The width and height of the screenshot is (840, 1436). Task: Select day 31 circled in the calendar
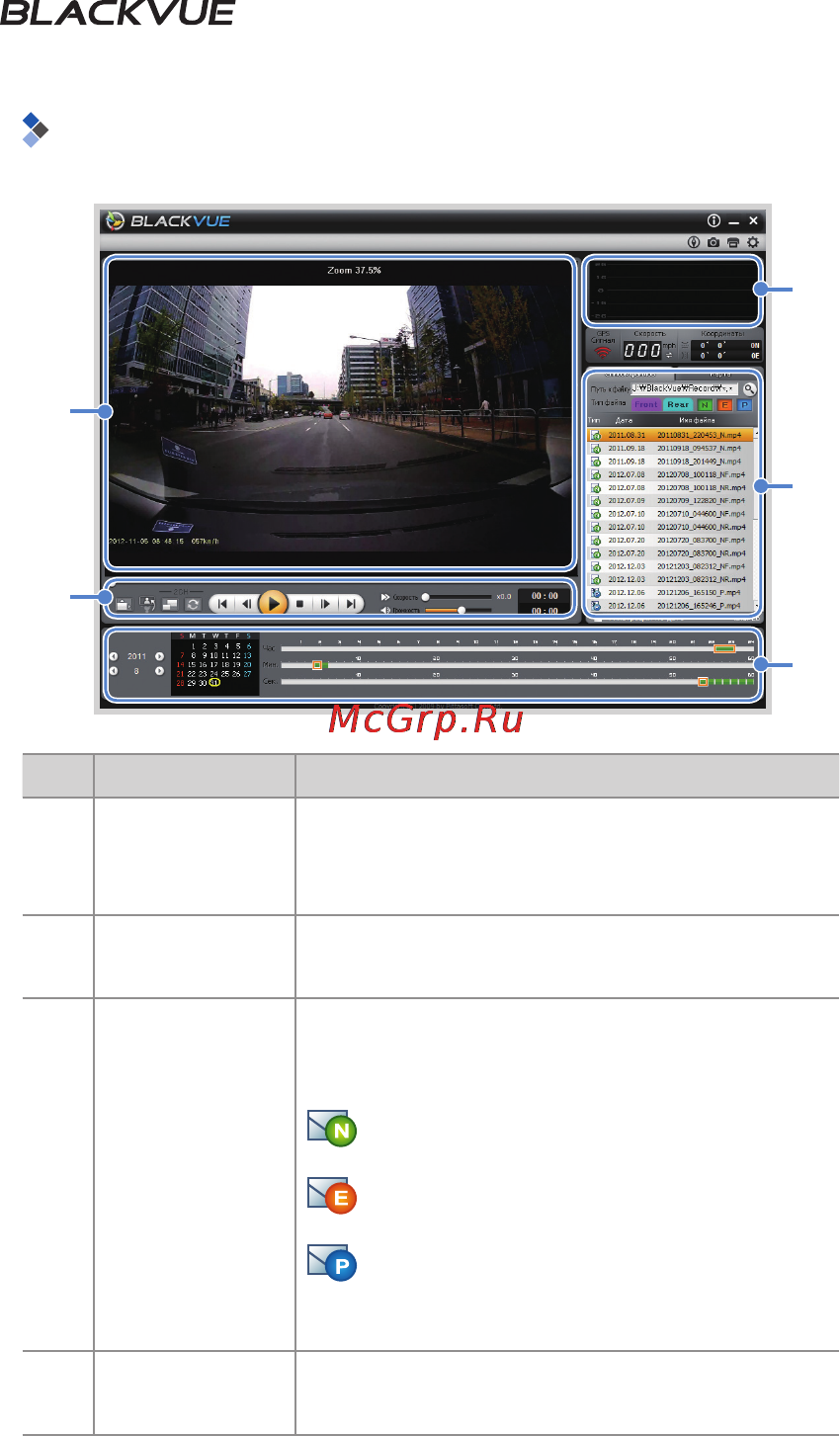pos(213,682)
